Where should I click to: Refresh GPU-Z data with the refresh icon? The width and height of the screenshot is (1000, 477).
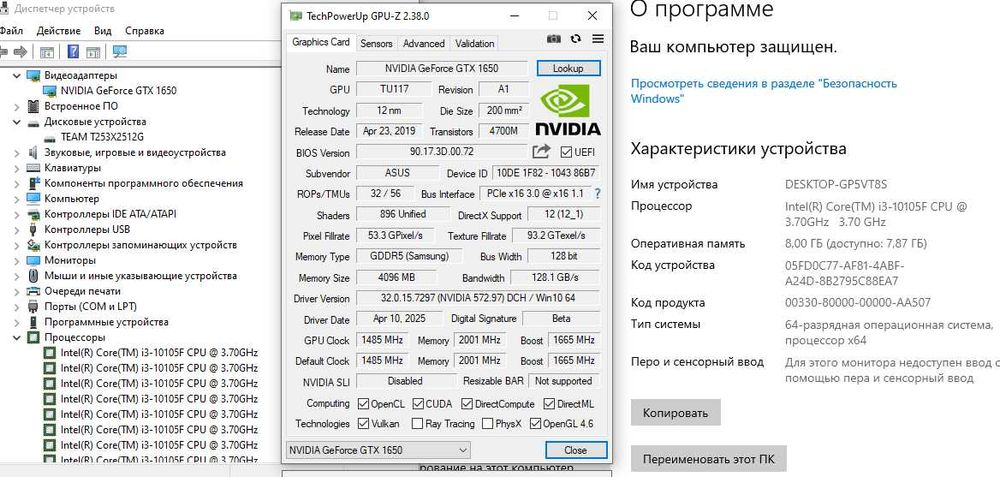576,39
